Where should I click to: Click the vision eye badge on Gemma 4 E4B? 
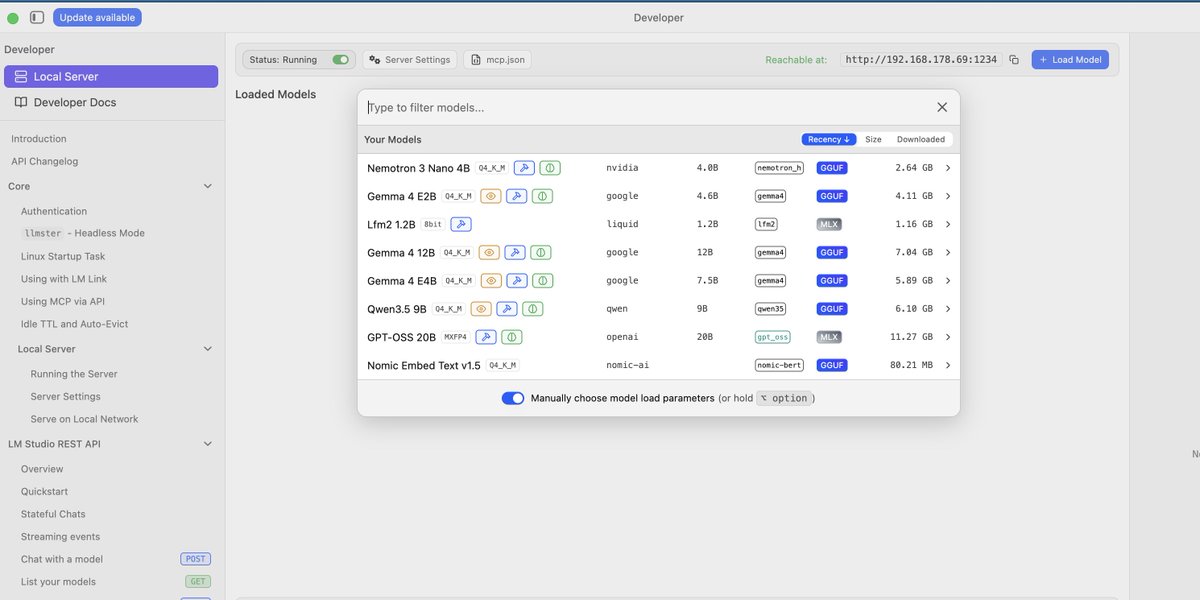(491, 281)
